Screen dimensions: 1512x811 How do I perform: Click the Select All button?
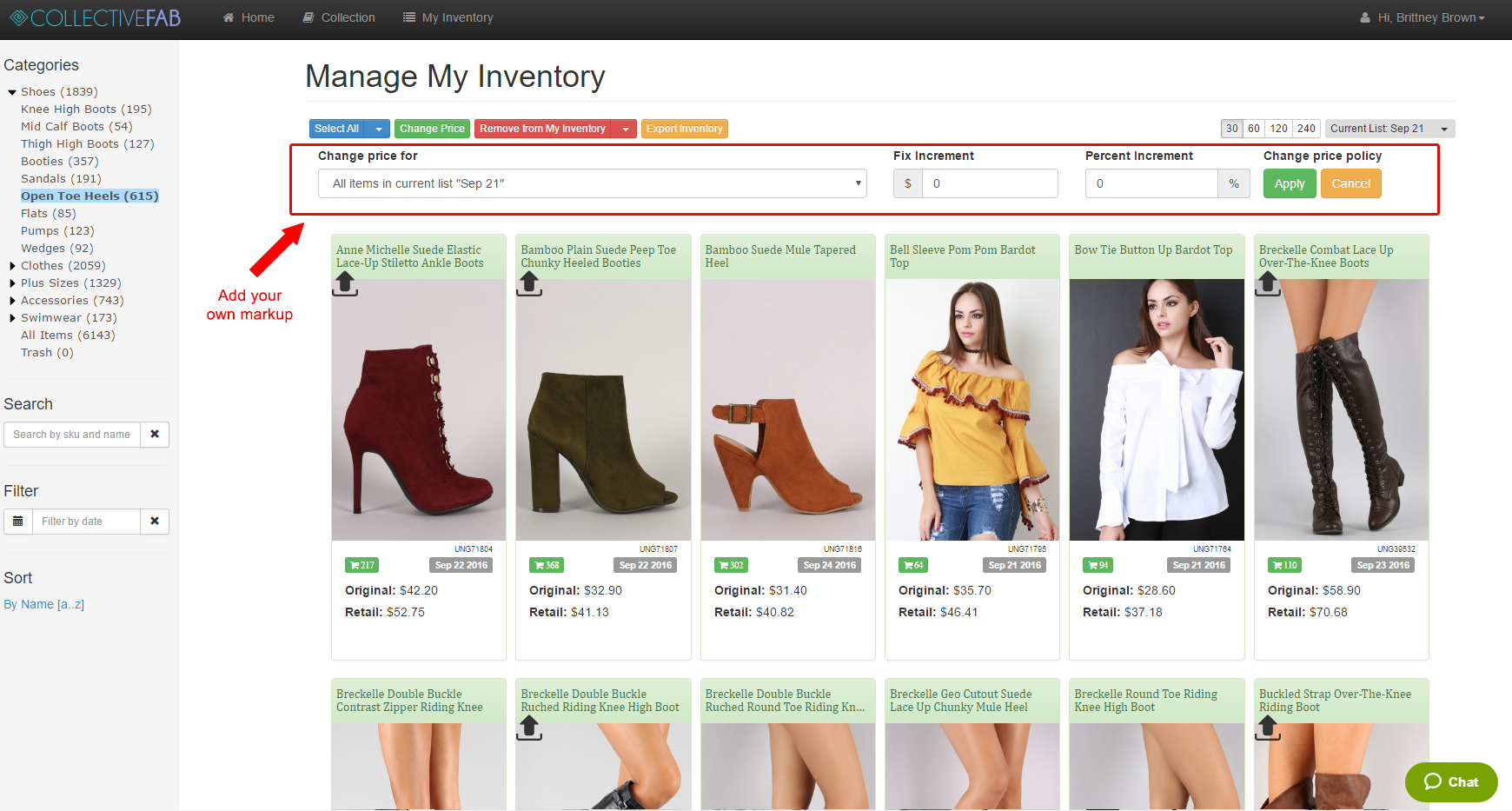(x=338, y=129)
